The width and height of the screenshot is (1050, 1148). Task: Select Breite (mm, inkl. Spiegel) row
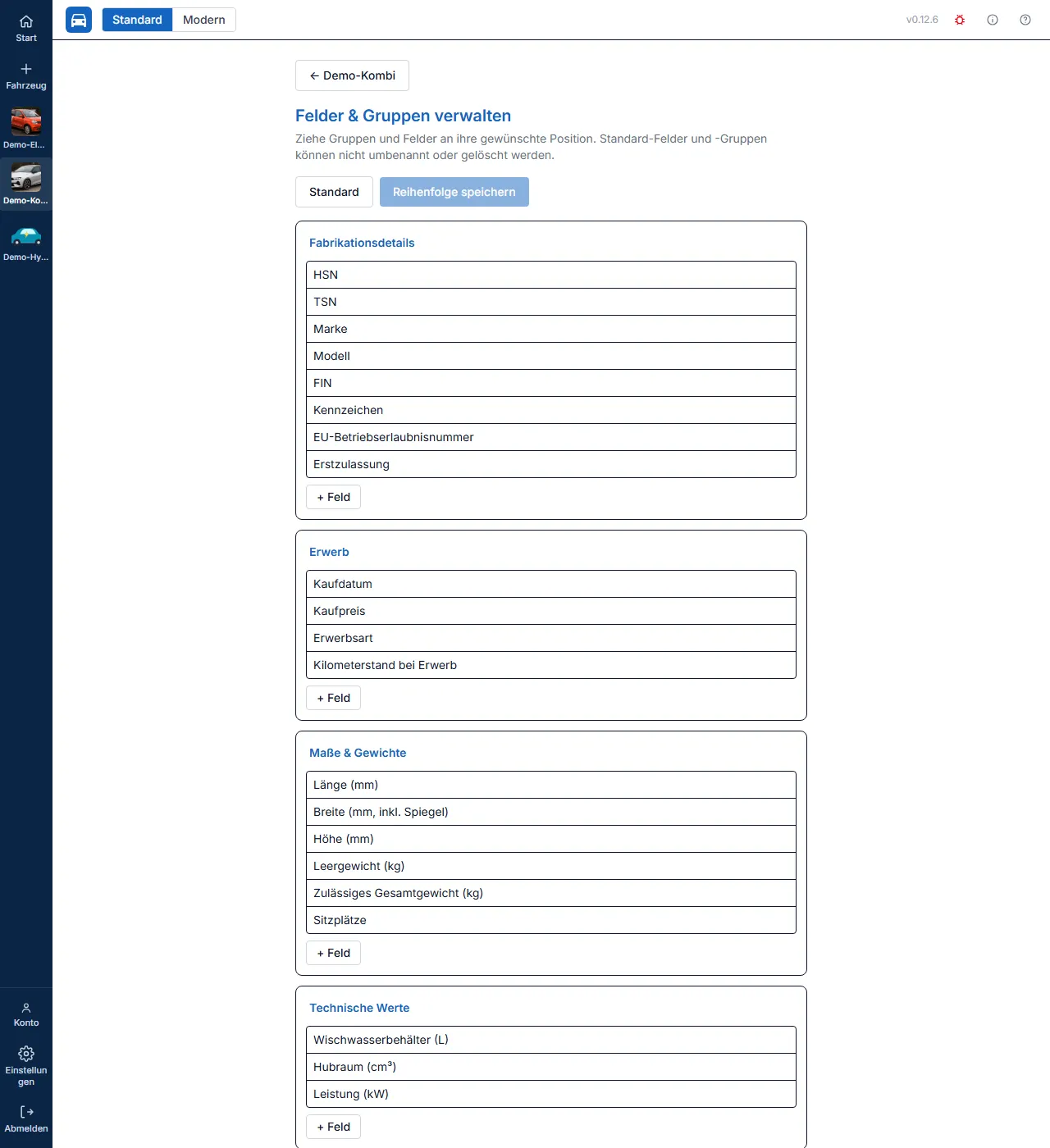coord(551,812)
